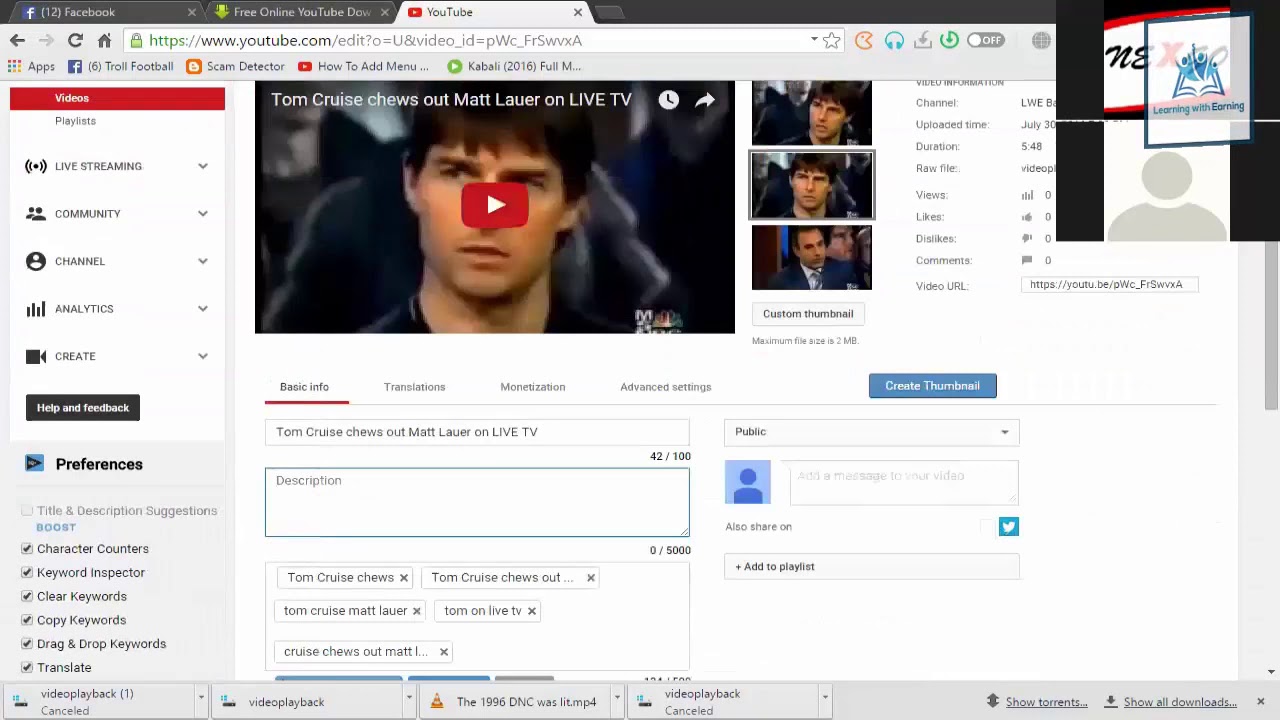Viewport: 1280px width, 720px height.
Task: Open Help and feedback
Action: [x=83, y=408]
